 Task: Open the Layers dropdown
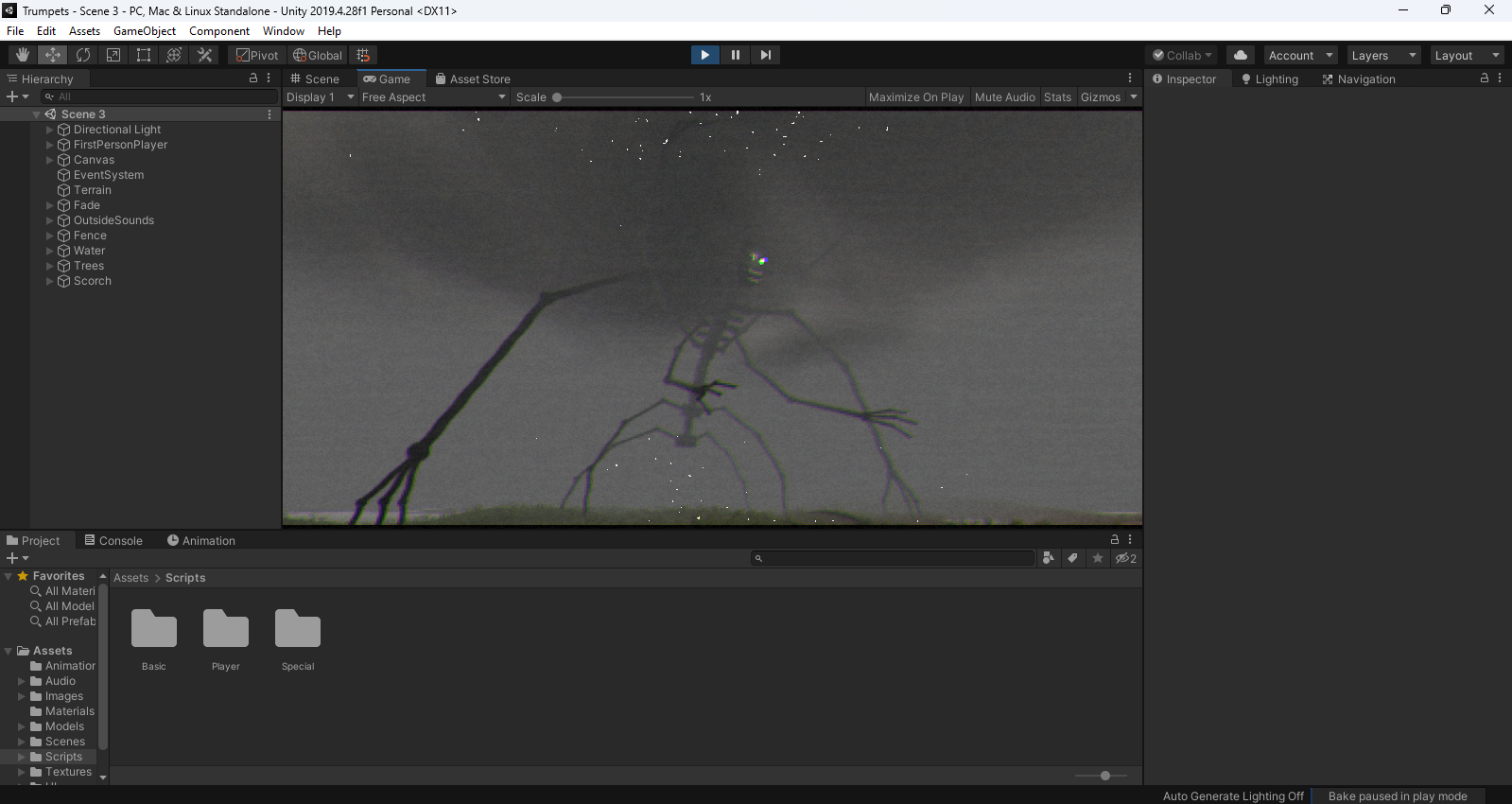pos(1382,55)
